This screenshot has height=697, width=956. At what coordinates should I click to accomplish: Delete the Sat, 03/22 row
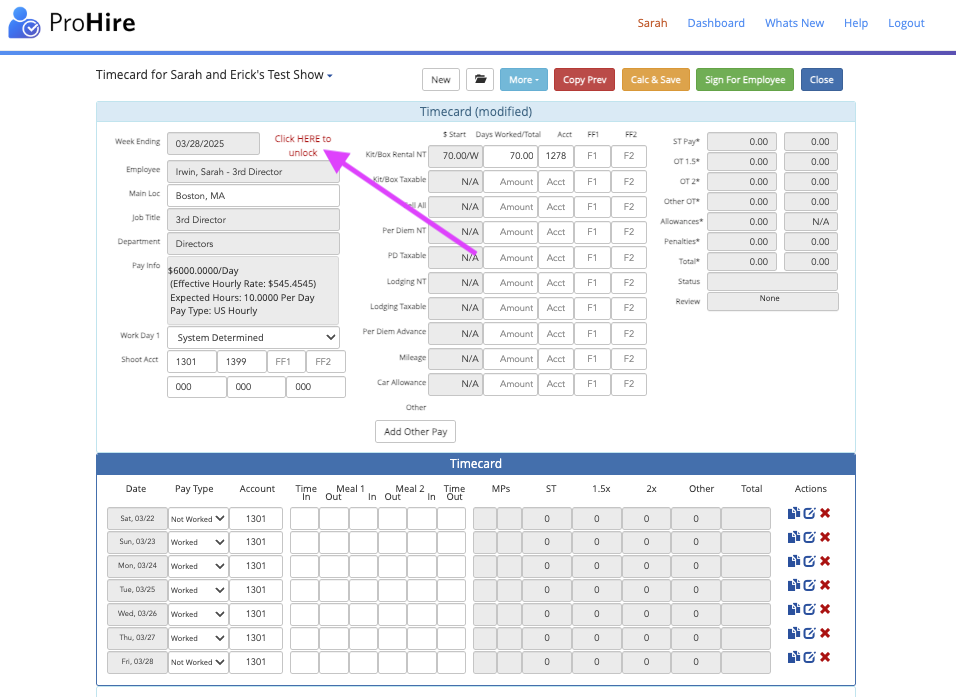825,513
